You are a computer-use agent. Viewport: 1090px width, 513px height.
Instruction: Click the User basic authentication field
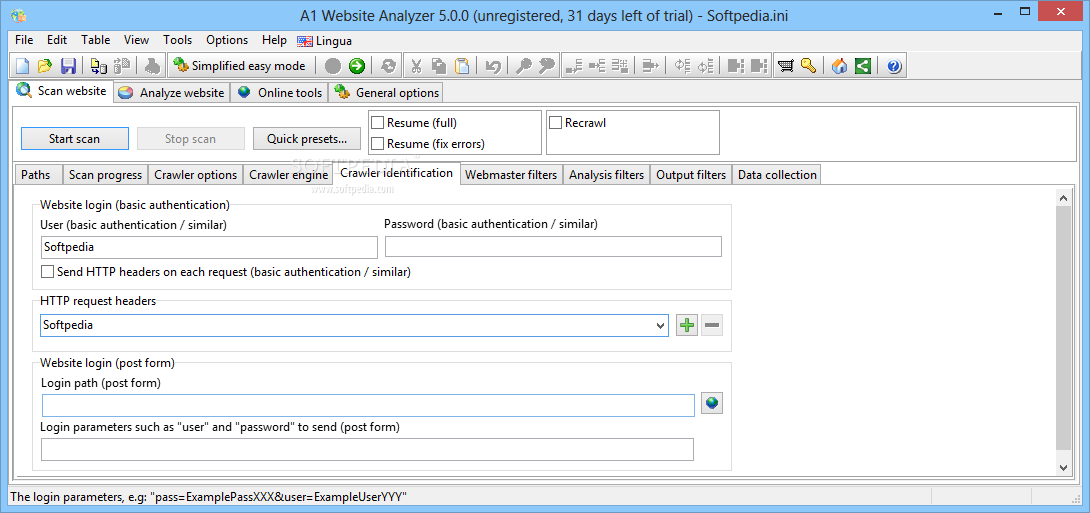tap(209, 247)
